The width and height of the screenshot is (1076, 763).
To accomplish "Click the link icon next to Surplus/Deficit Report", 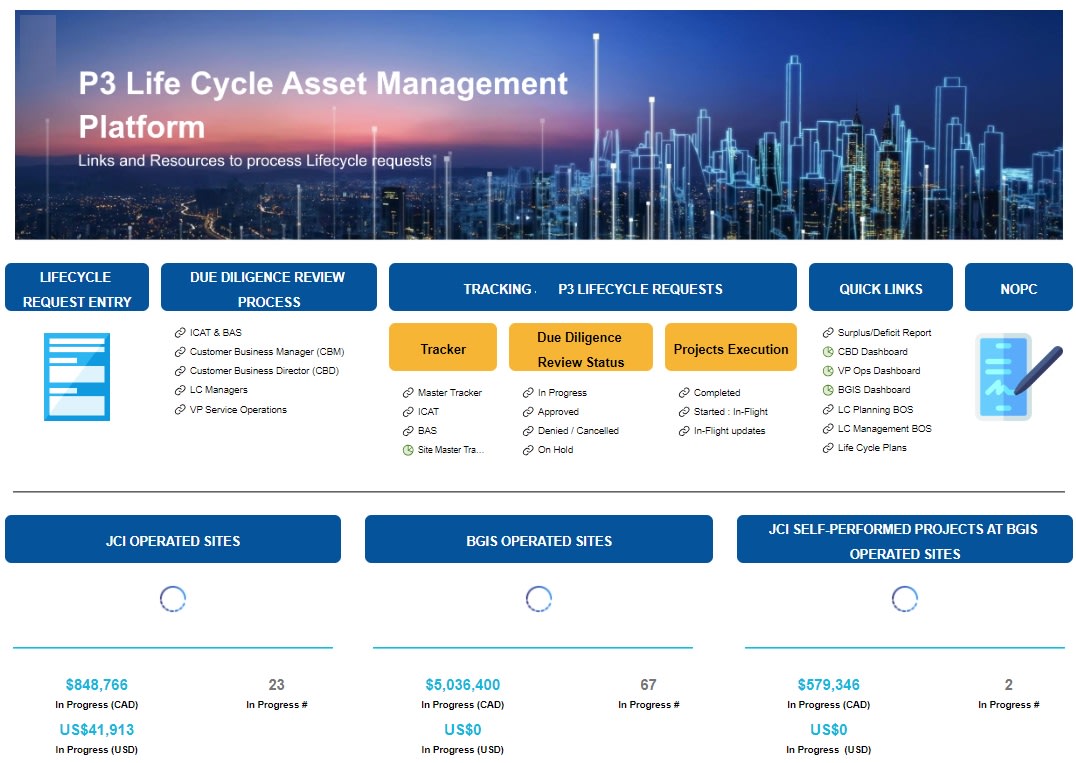I will point(829,334).
